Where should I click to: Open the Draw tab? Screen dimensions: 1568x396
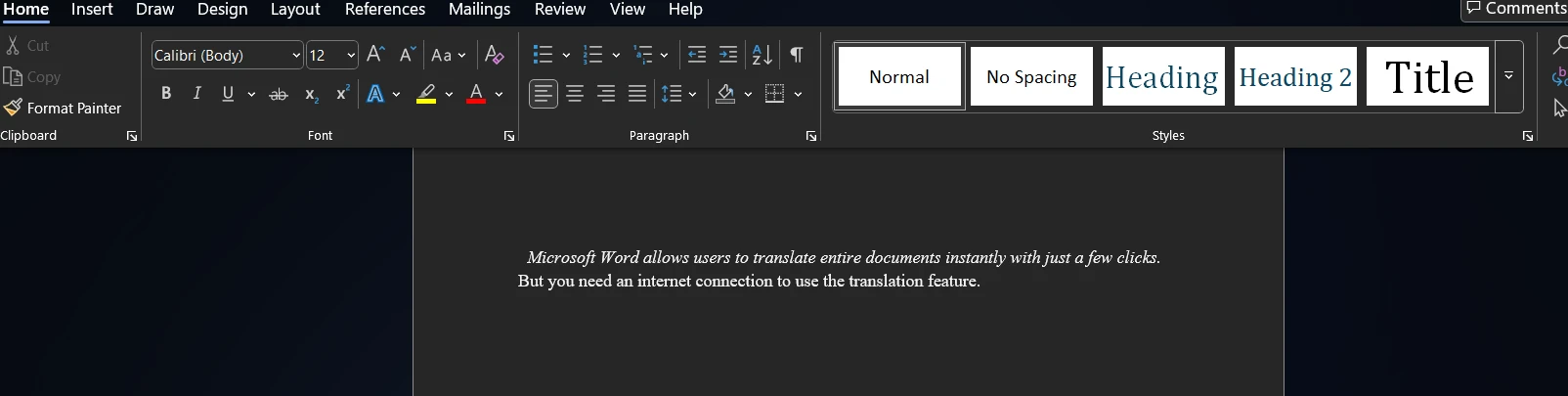(154, 10)
